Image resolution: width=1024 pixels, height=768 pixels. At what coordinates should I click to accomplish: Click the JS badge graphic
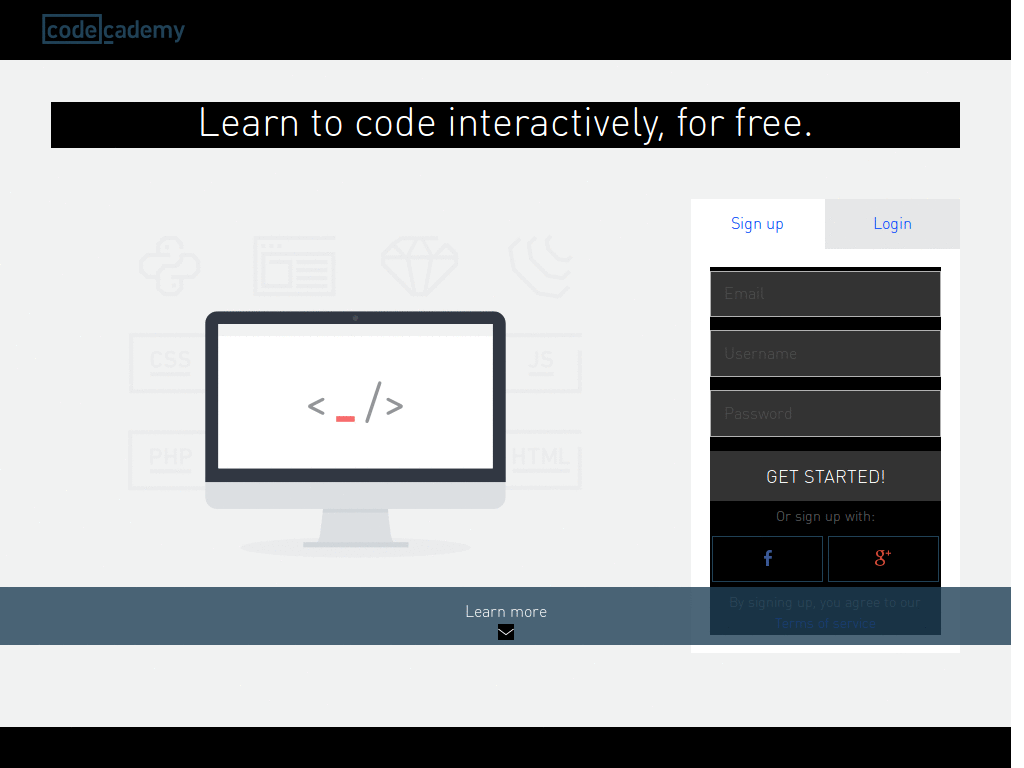[541, 362]
